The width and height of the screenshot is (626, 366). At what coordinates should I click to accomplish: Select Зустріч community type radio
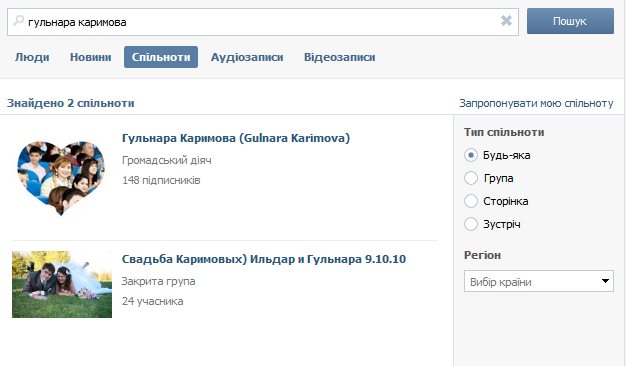click(x=471, y=224)
